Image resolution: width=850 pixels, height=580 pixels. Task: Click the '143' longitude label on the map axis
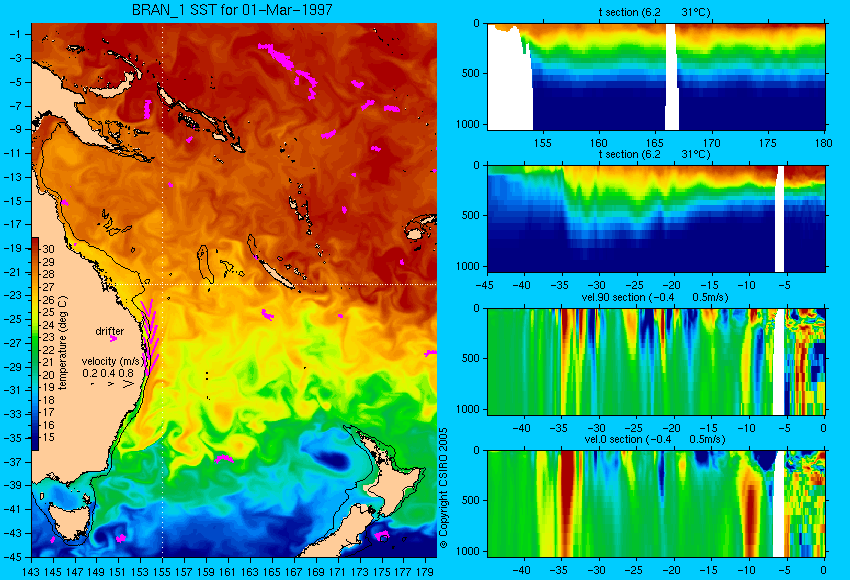point(31,572)
